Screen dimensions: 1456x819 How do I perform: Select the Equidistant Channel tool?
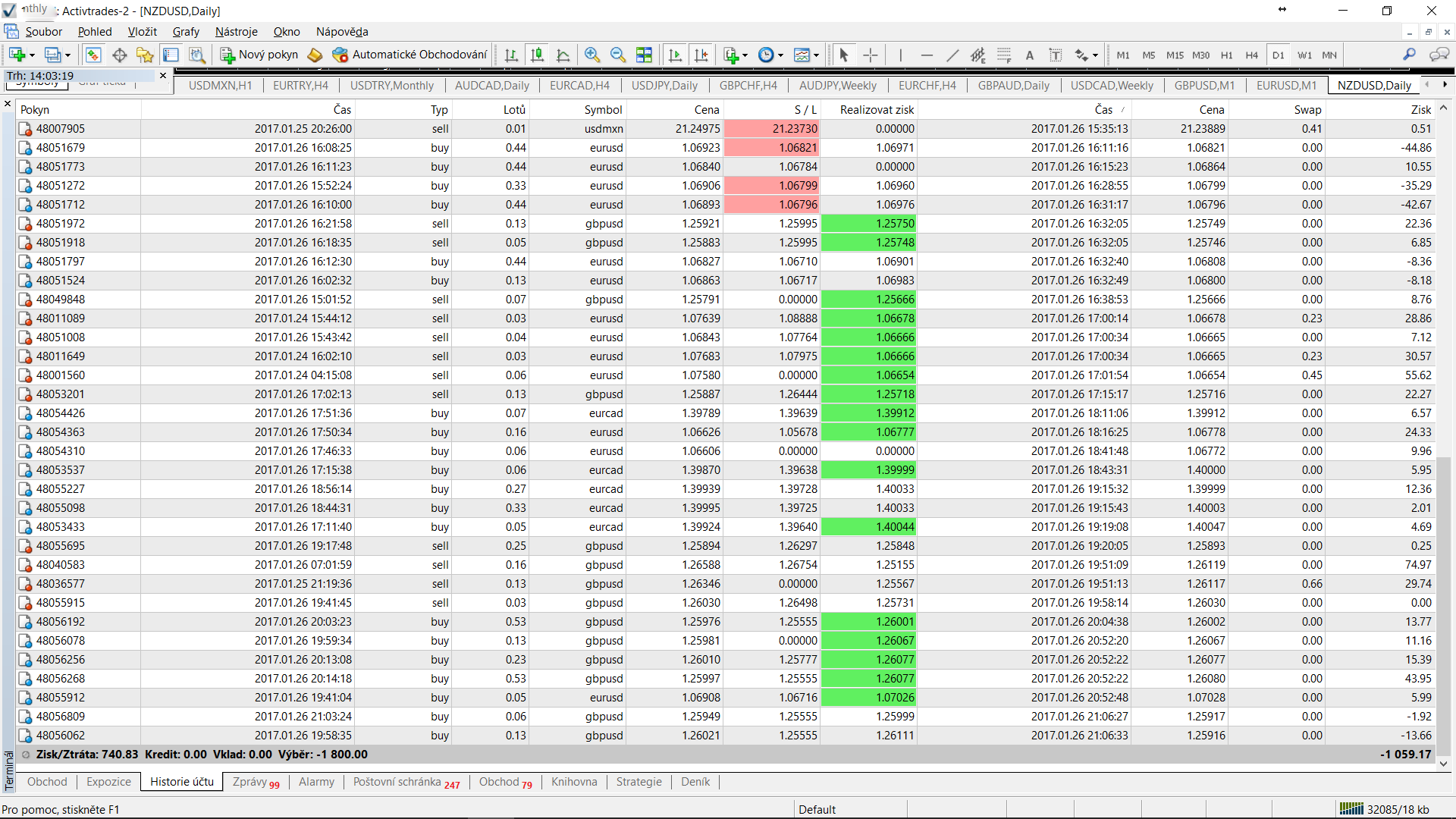pyautogui.click(x=978, y=55)
